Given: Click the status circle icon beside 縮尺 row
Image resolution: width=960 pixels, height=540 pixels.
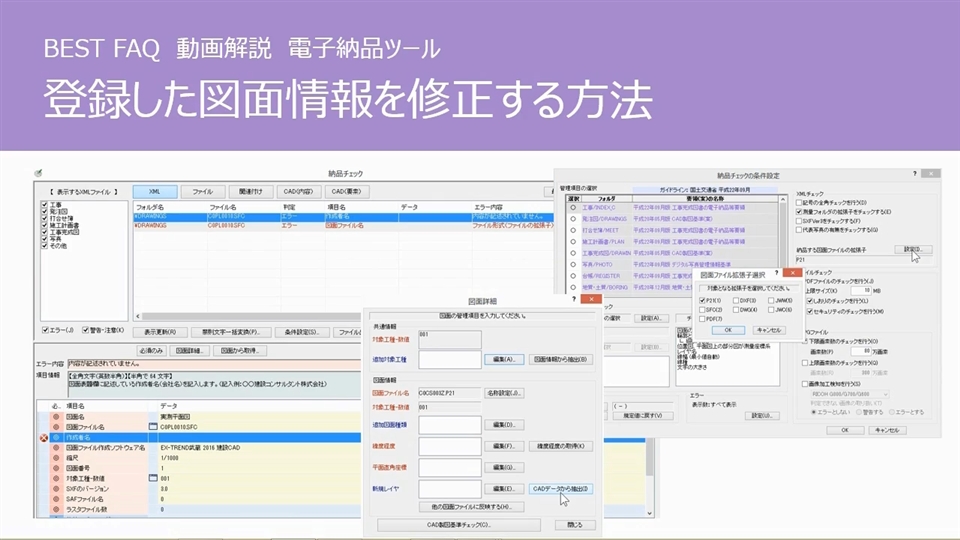Looking at the screenshot, I should (56, 458).
